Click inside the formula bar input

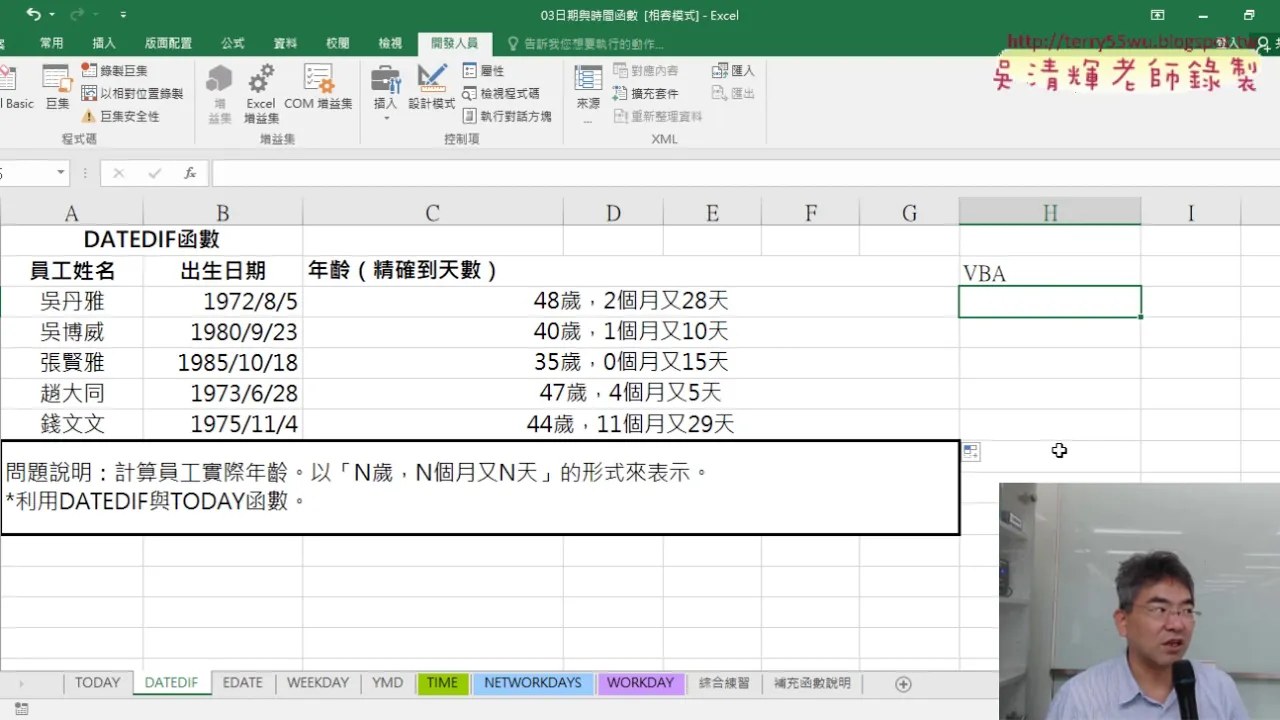(x=745, y=173)
